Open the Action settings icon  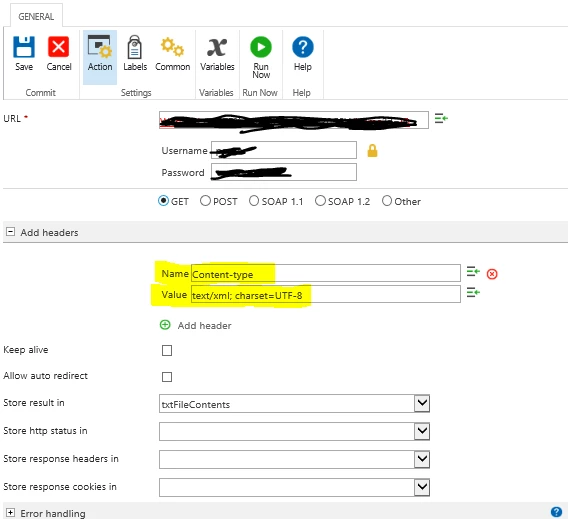click(100, 47)
